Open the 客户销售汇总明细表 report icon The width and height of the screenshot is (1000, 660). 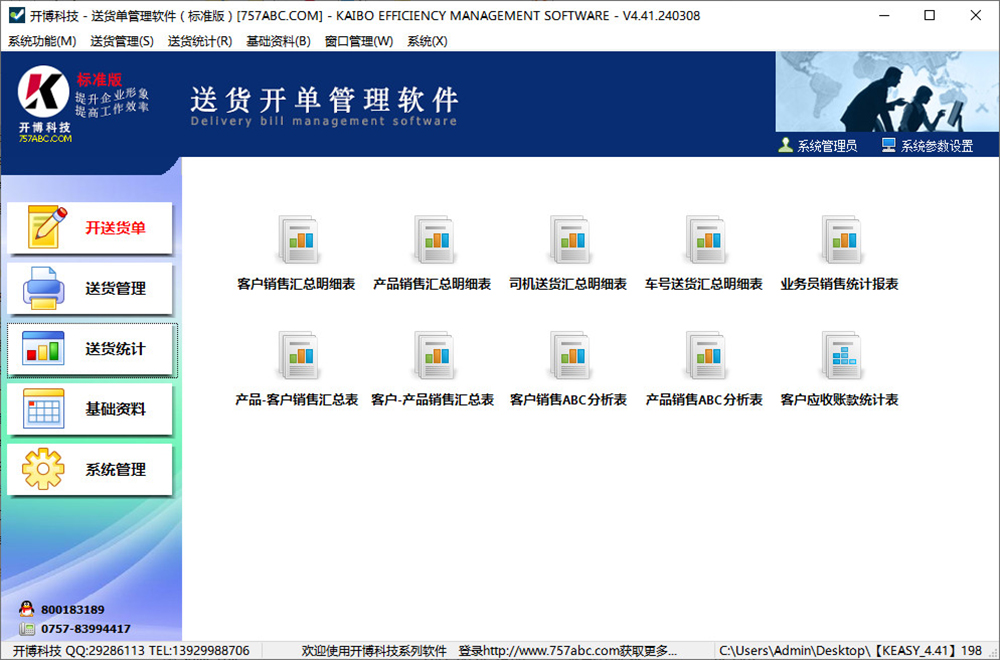[x=297, y=239]
